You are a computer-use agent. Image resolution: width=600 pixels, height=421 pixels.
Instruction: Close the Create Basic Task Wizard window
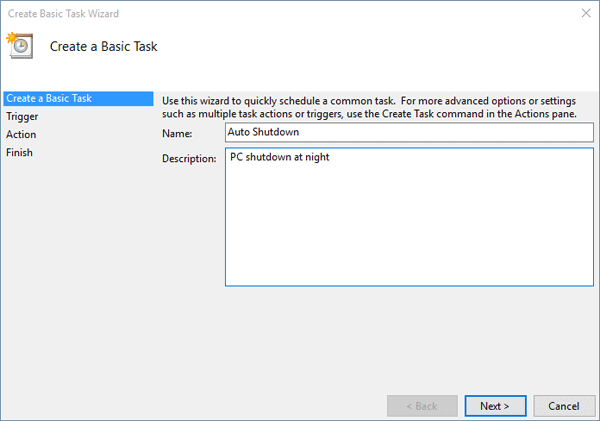pos(583,13)
